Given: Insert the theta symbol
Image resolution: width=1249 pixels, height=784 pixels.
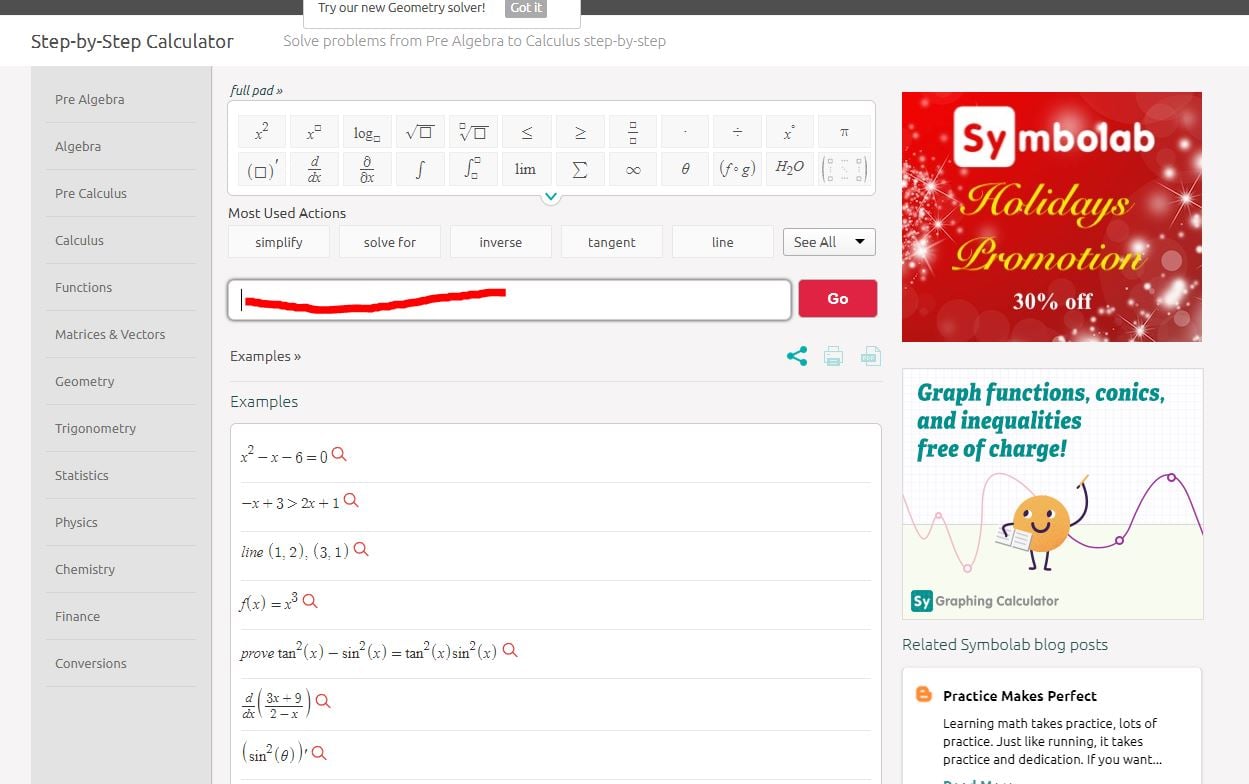Looking at the screenshot, I should [685, 169].
